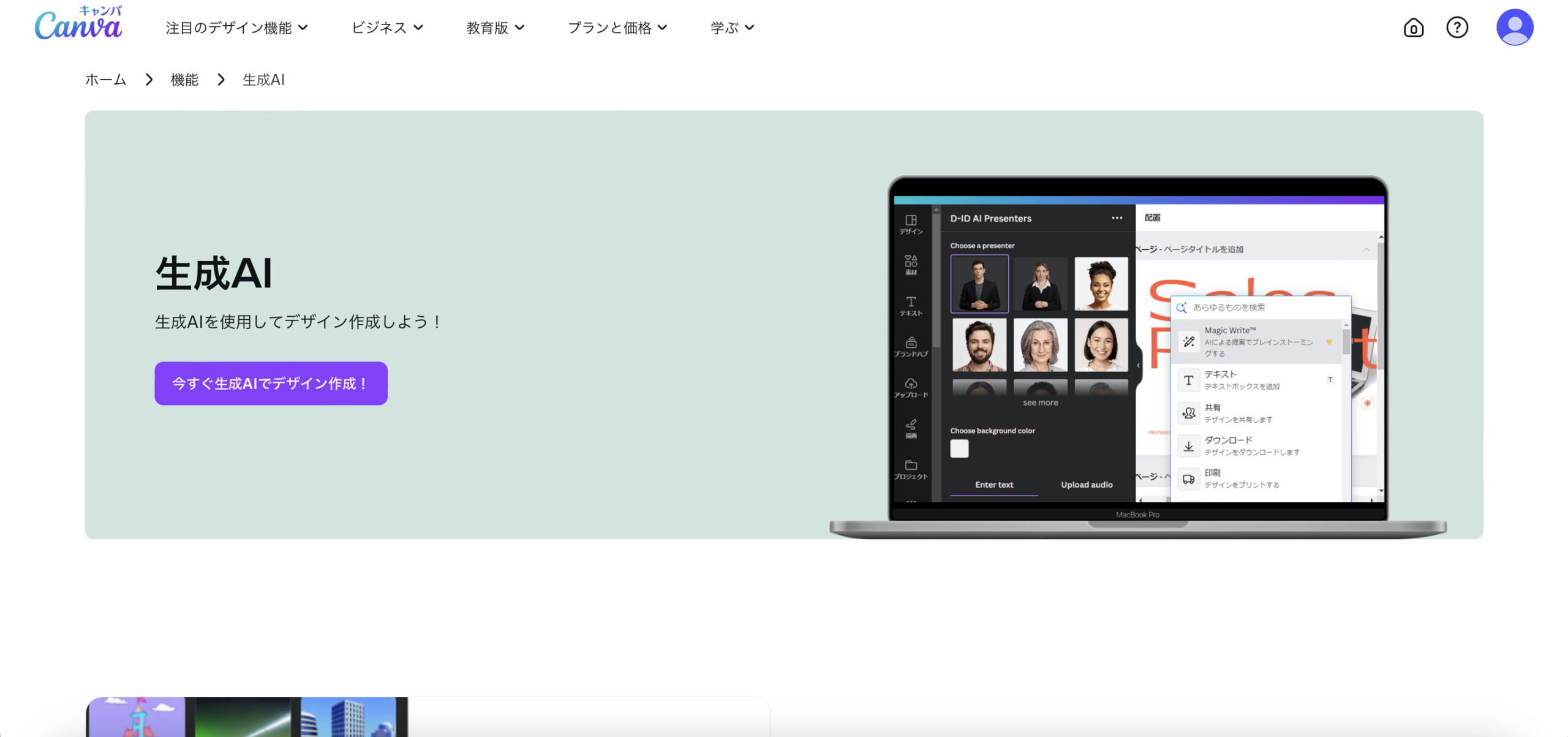Collapse the page title chevron in mockup

pyautogui.click(x=1366, y=249)
